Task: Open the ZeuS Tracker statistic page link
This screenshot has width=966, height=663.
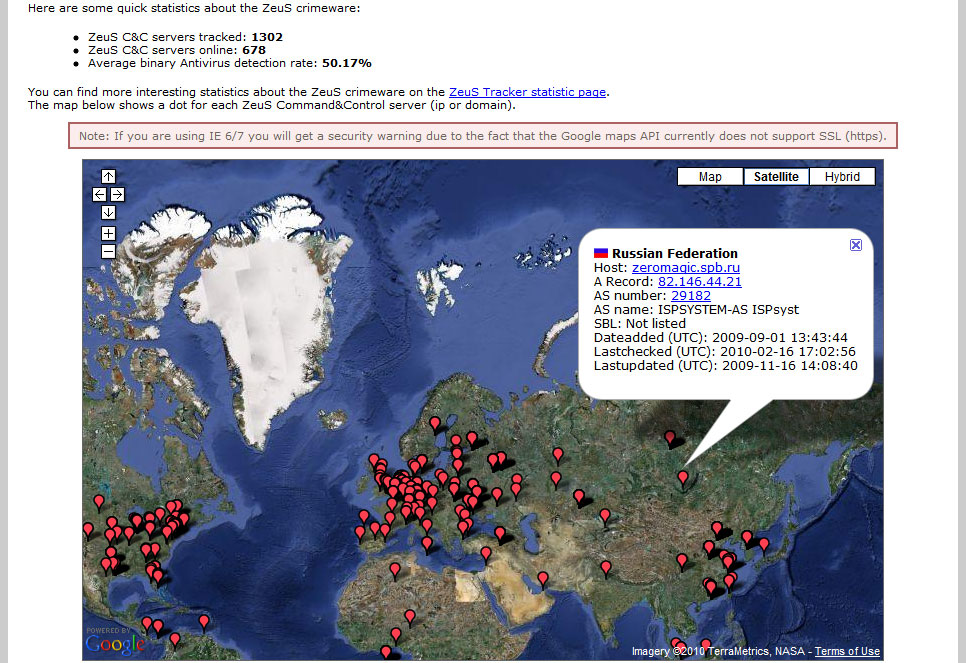Action: click(x=527, y=92)
